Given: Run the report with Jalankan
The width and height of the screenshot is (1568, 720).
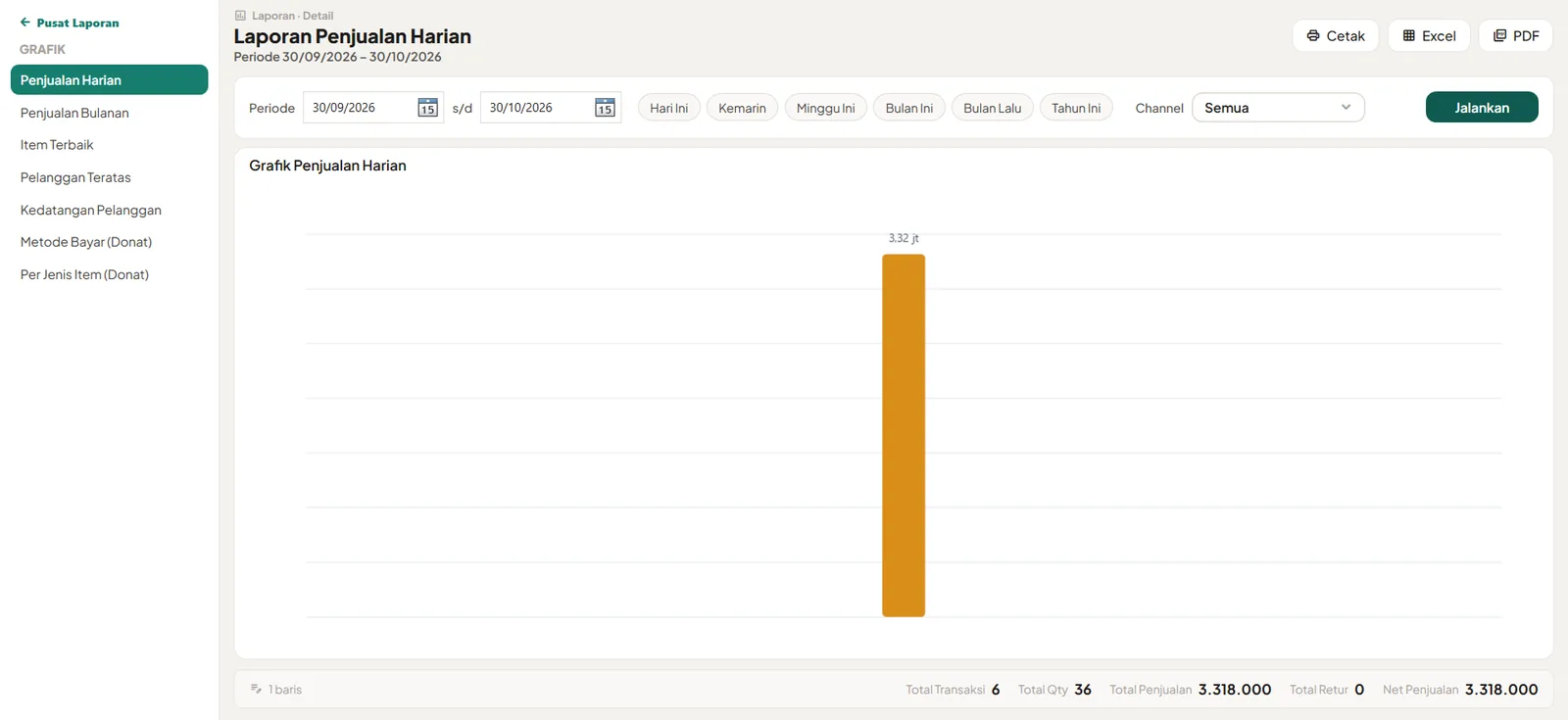Looking at the screenshot, I should [1482, 107].
